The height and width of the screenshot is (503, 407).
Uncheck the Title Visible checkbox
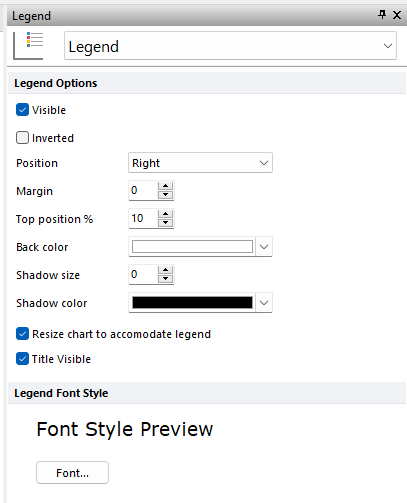22,359
